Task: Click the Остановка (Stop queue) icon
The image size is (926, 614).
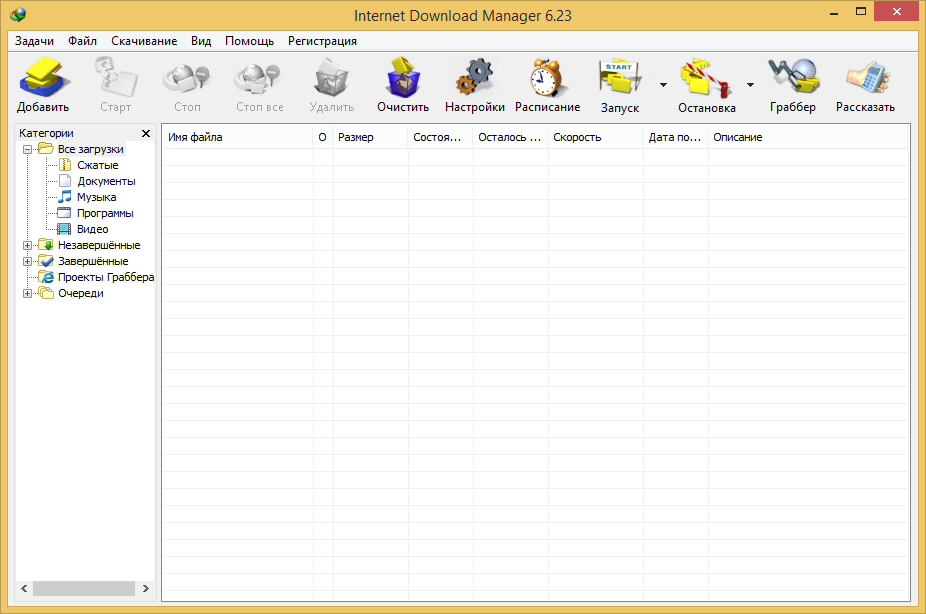Action: [706, 78]
